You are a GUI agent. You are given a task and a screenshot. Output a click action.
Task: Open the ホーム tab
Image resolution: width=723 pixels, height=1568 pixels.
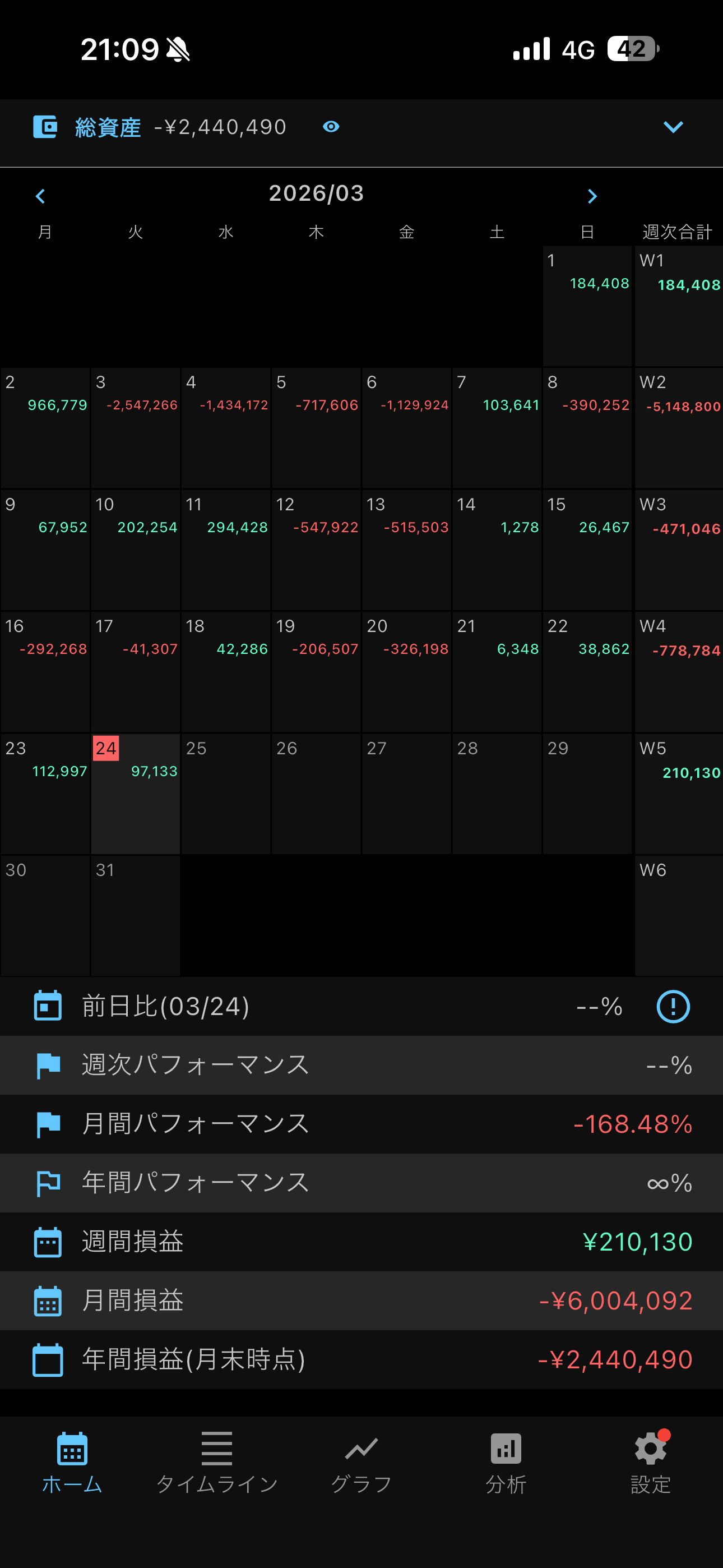72,1462
